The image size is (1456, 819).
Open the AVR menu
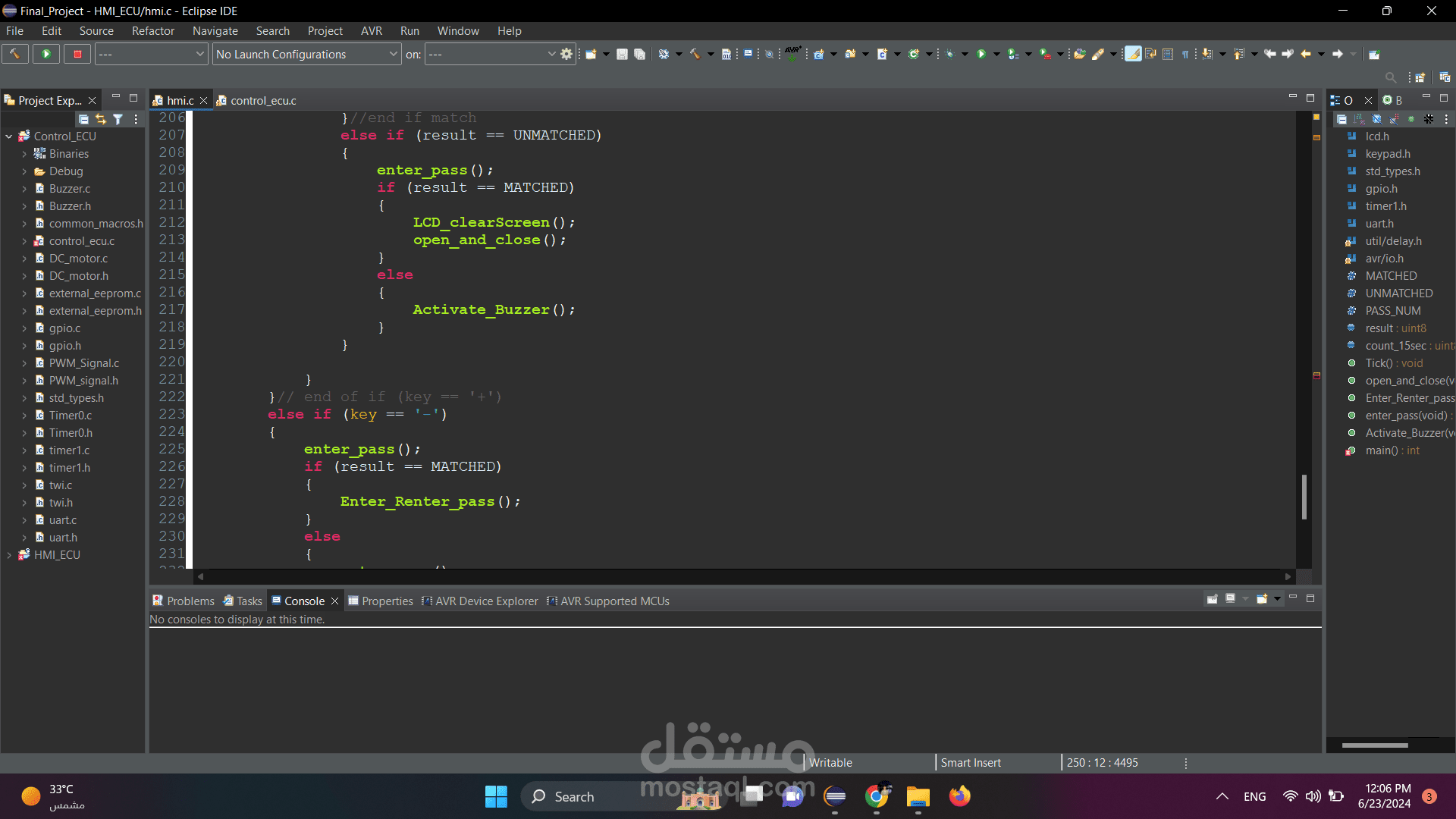coord(371,31)
